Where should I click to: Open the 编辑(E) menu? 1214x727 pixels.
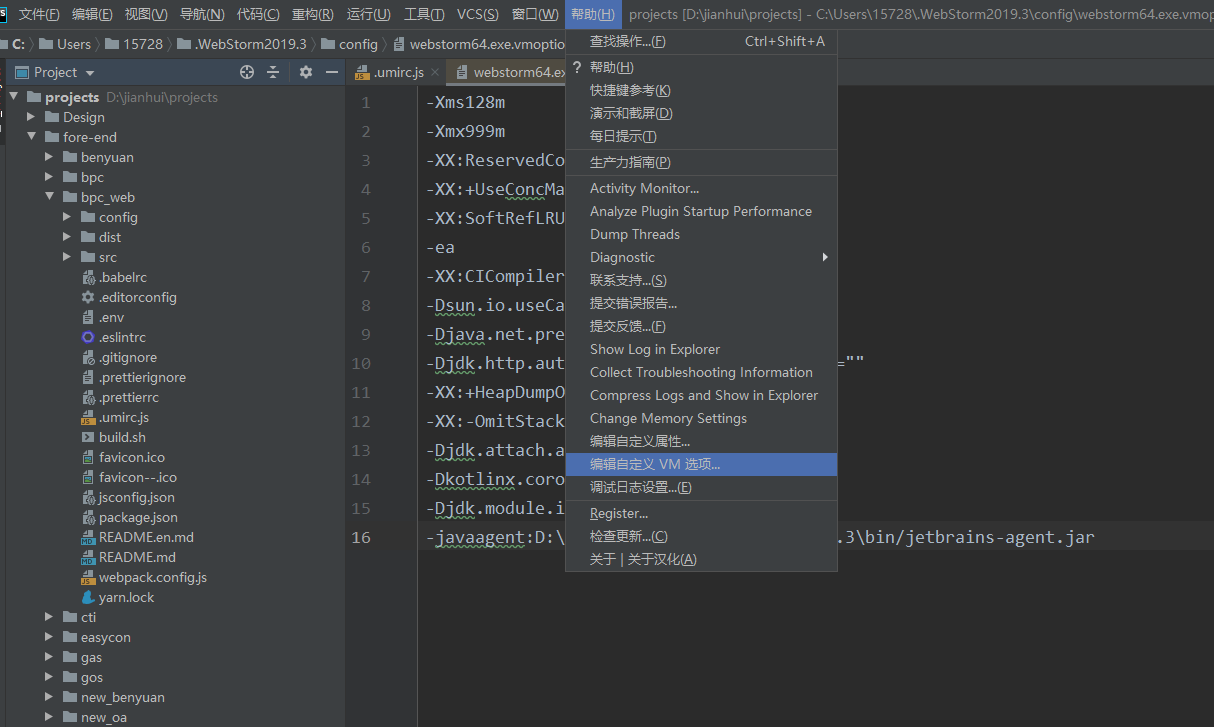92,14
